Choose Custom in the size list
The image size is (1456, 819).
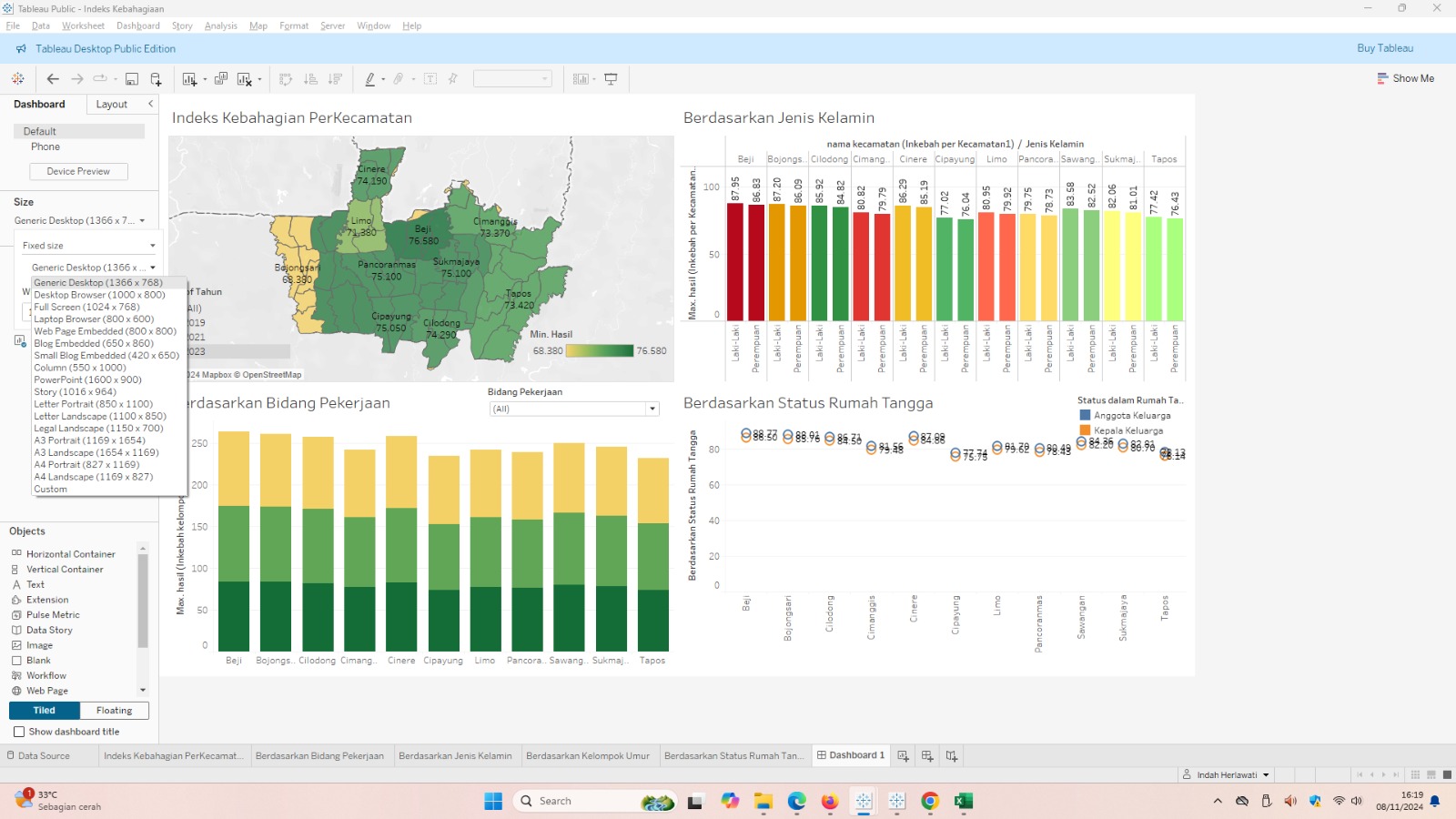coord(51,489)
